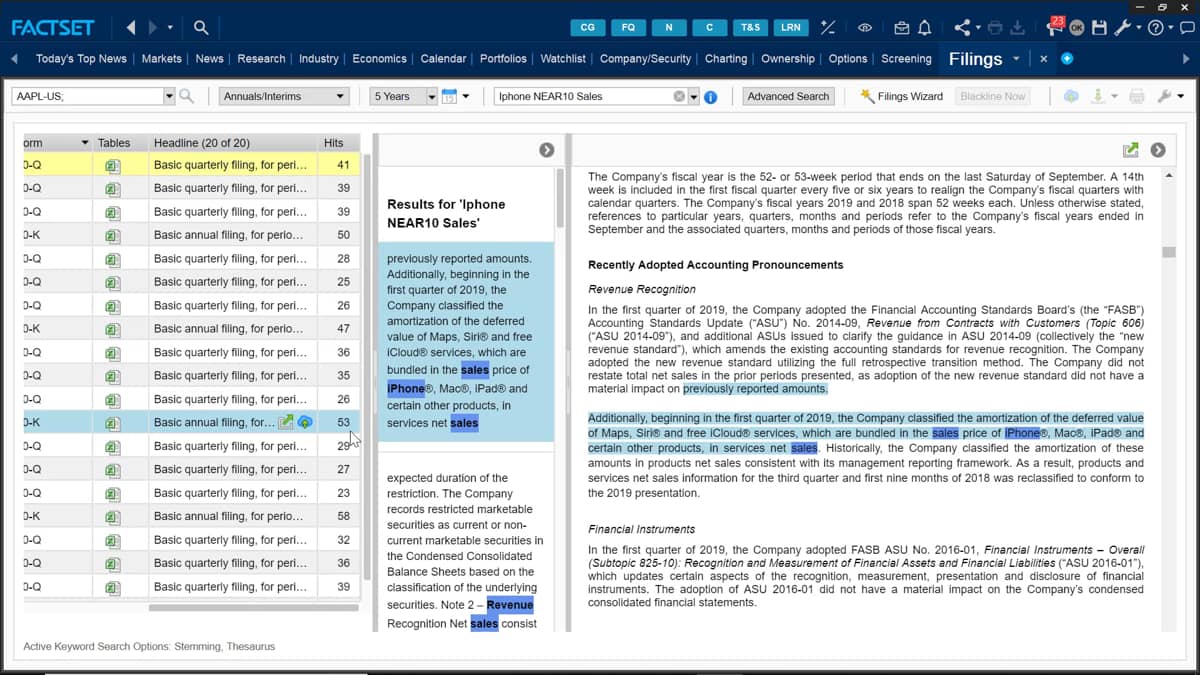1200x675 pixels.
Task: Click the plus/minus calculator icon
Action: (828, 27)
